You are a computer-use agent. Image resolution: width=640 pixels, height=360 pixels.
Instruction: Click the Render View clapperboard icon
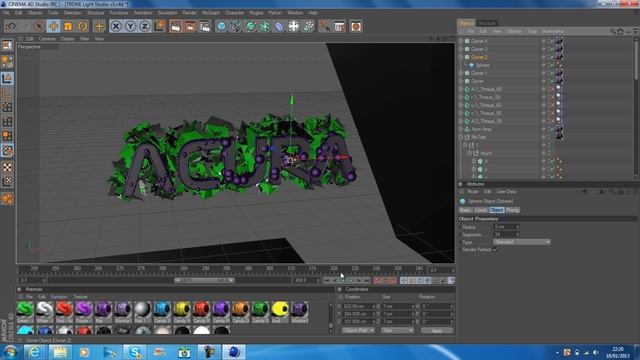[x=176, y=27]
